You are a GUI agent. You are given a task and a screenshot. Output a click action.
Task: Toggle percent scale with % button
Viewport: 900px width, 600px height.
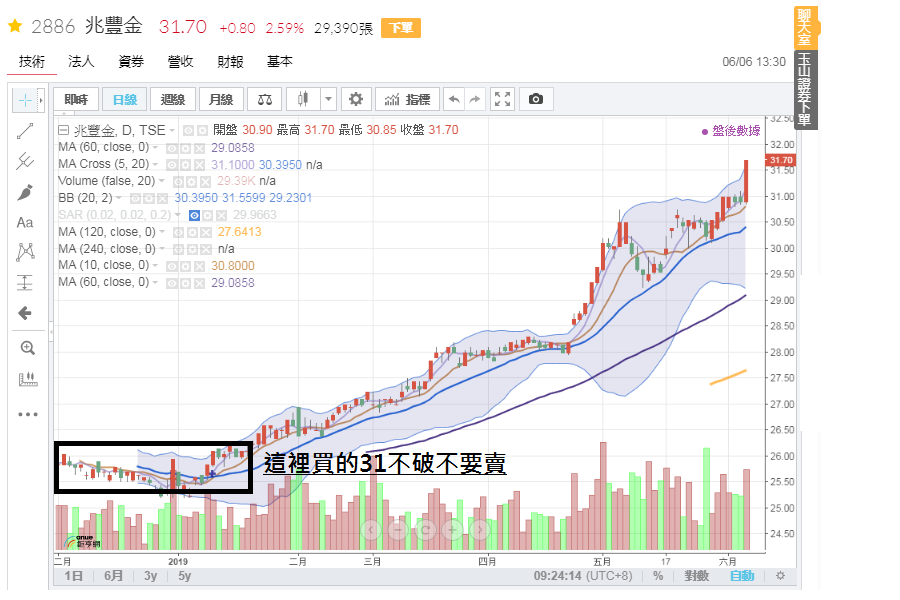pos(658,575)
